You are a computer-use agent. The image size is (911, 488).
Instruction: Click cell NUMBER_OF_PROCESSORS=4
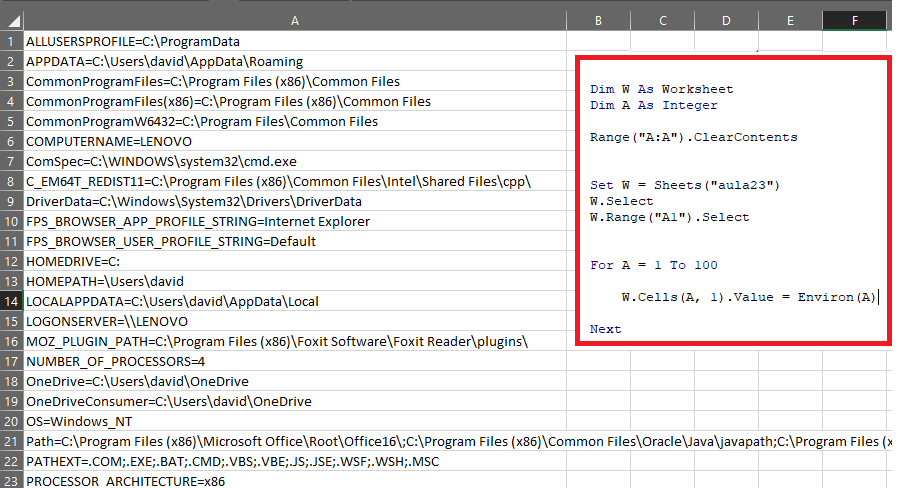point(295,361)
